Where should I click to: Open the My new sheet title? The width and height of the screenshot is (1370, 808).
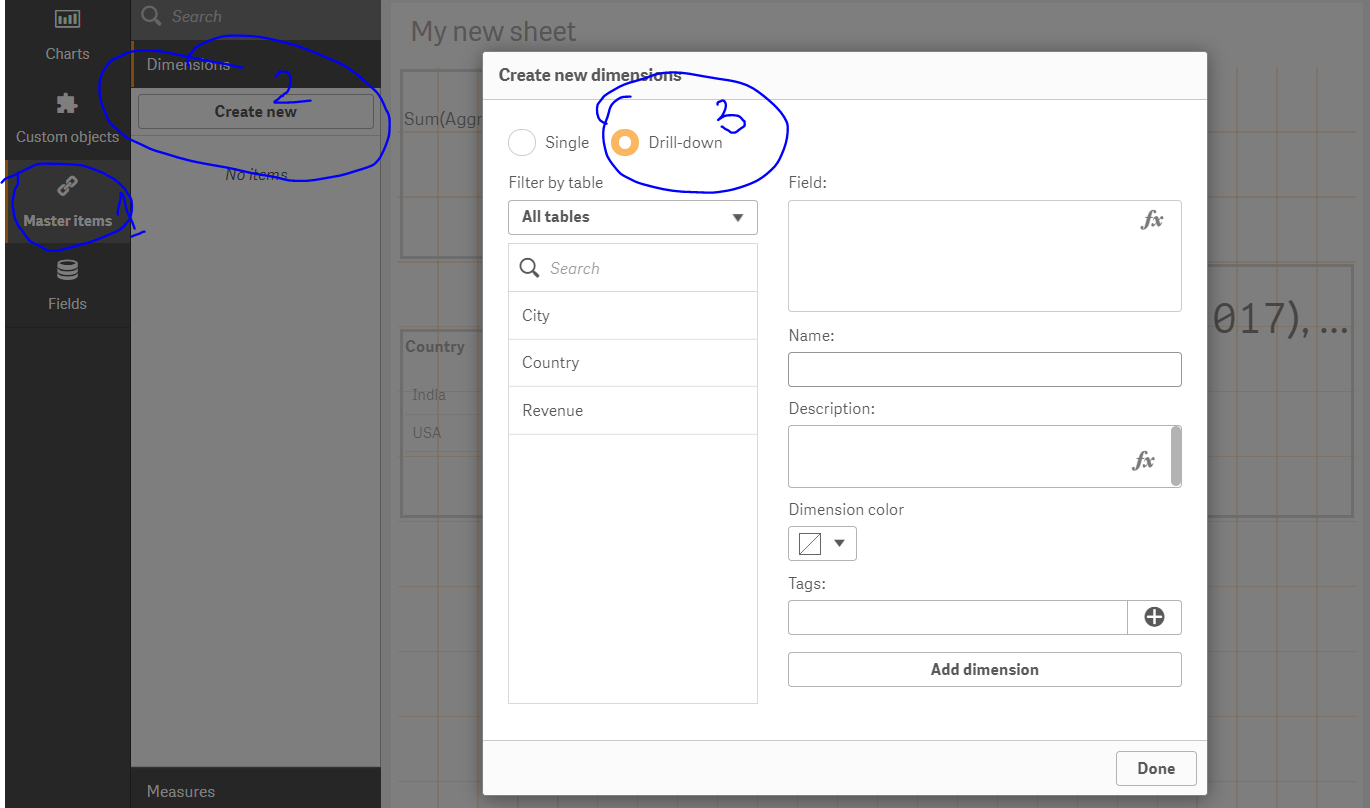492,31
